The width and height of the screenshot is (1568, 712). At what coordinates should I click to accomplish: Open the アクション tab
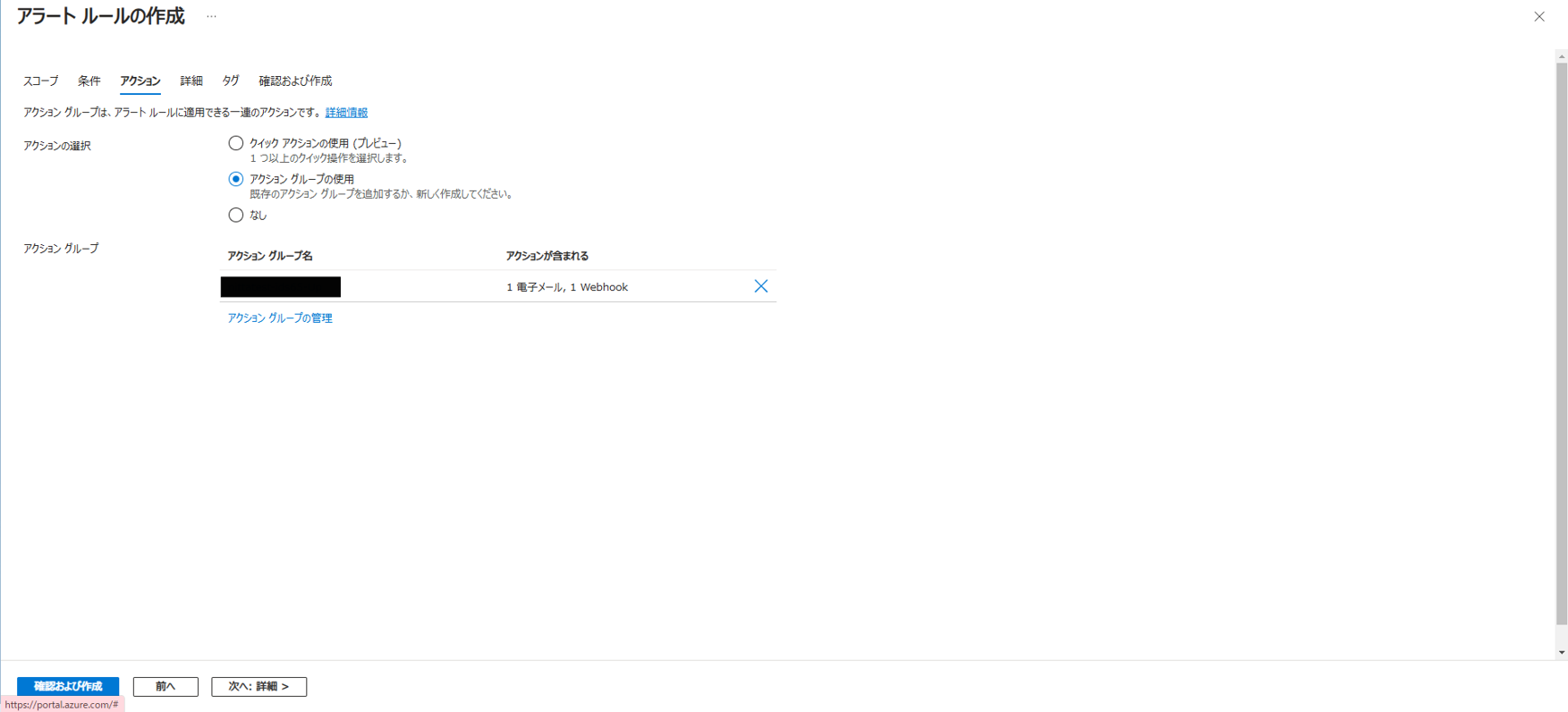tap(140, 81)
